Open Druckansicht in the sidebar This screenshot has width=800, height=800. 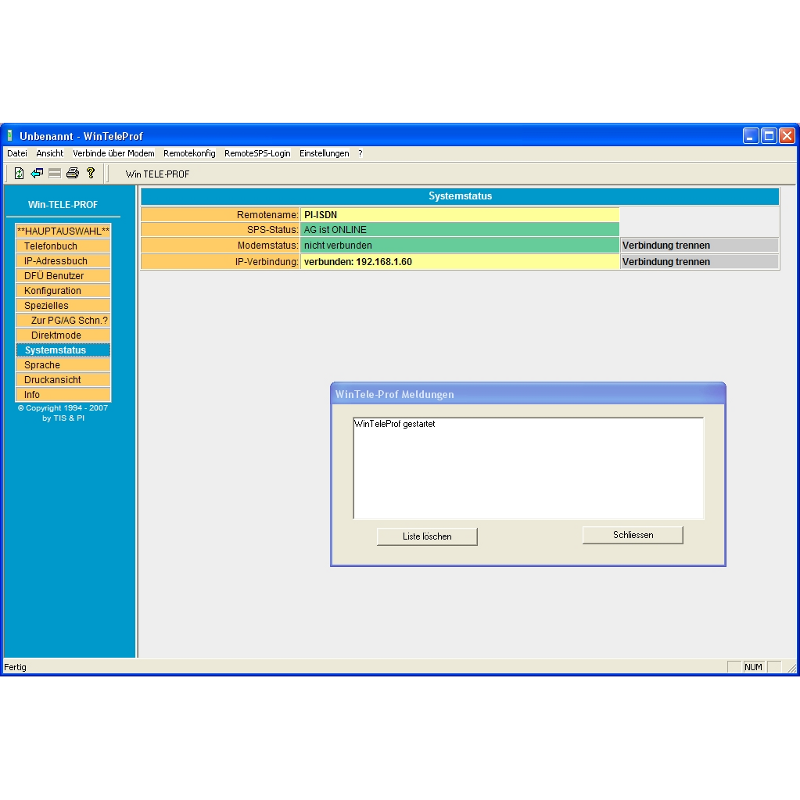63,380
